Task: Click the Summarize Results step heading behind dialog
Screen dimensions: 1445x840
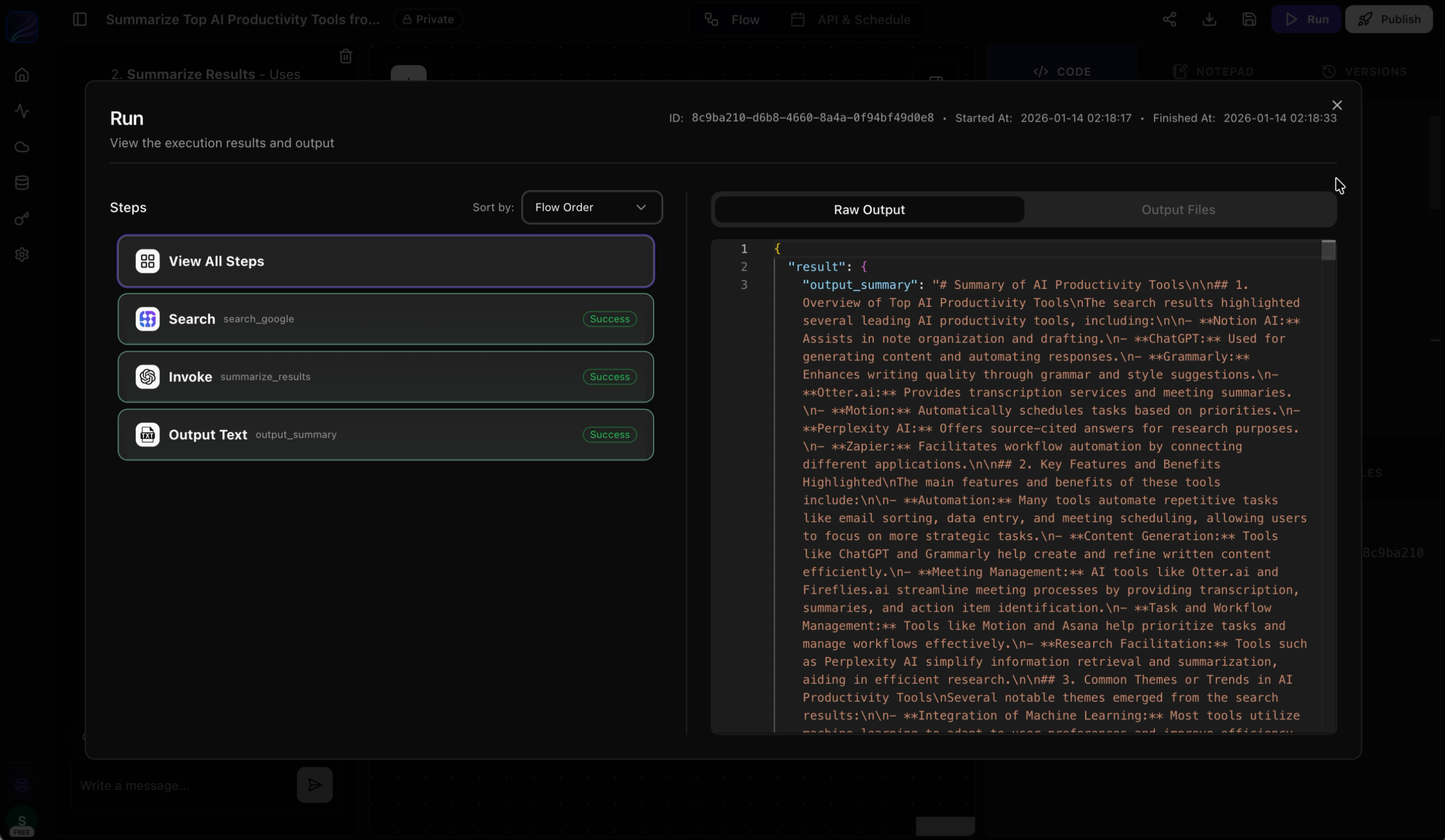Action: click(191, 74)
